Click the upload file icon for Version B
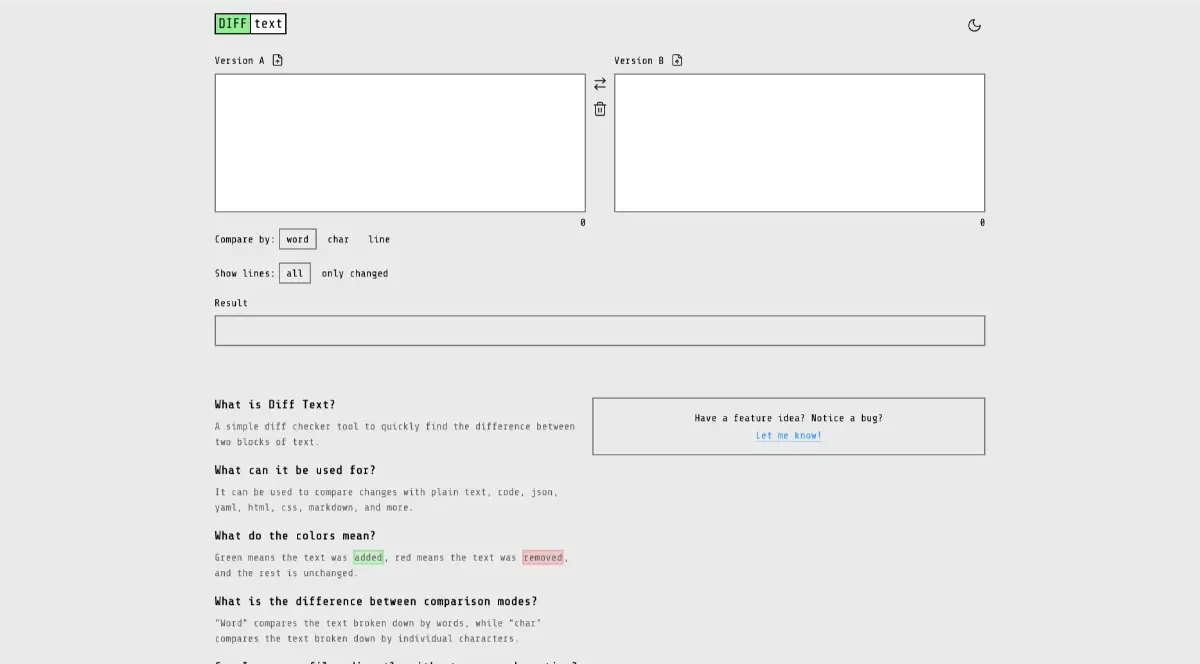The width and height of the screenshot is (1200, 664). [677, 60]
